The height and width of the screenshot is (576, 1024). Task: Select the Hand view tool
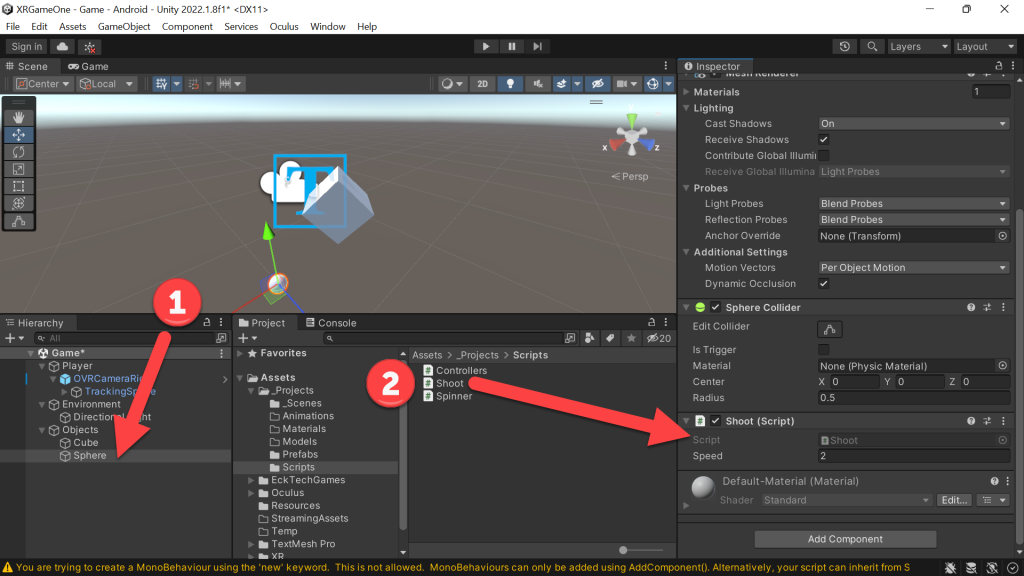pos(18,118)
